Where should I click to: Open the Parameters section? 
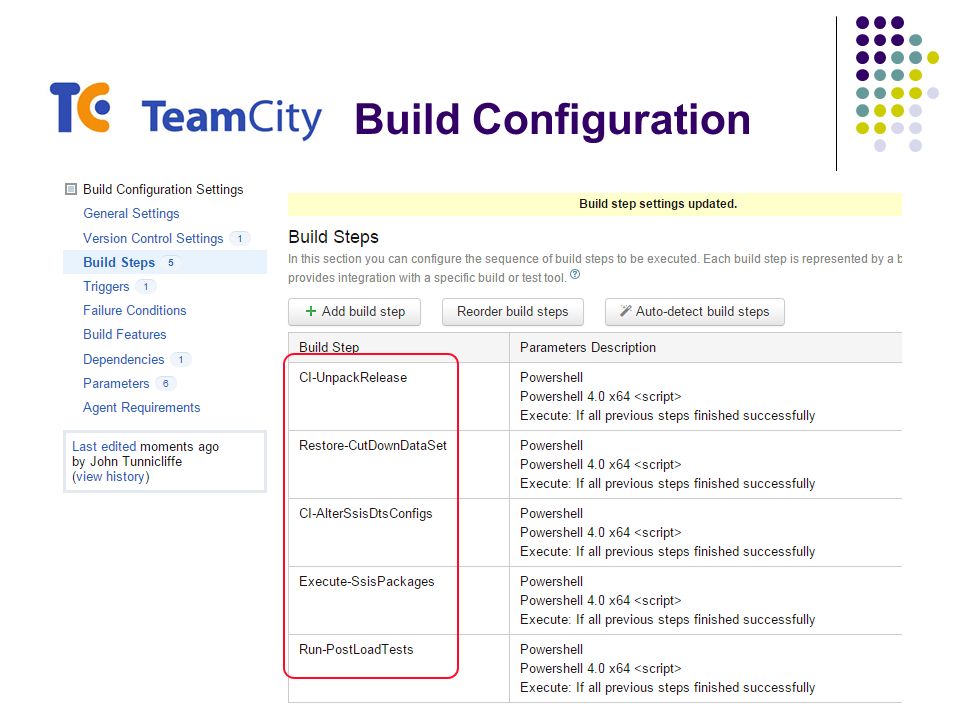pyautogui.click(x=116, y=383)
